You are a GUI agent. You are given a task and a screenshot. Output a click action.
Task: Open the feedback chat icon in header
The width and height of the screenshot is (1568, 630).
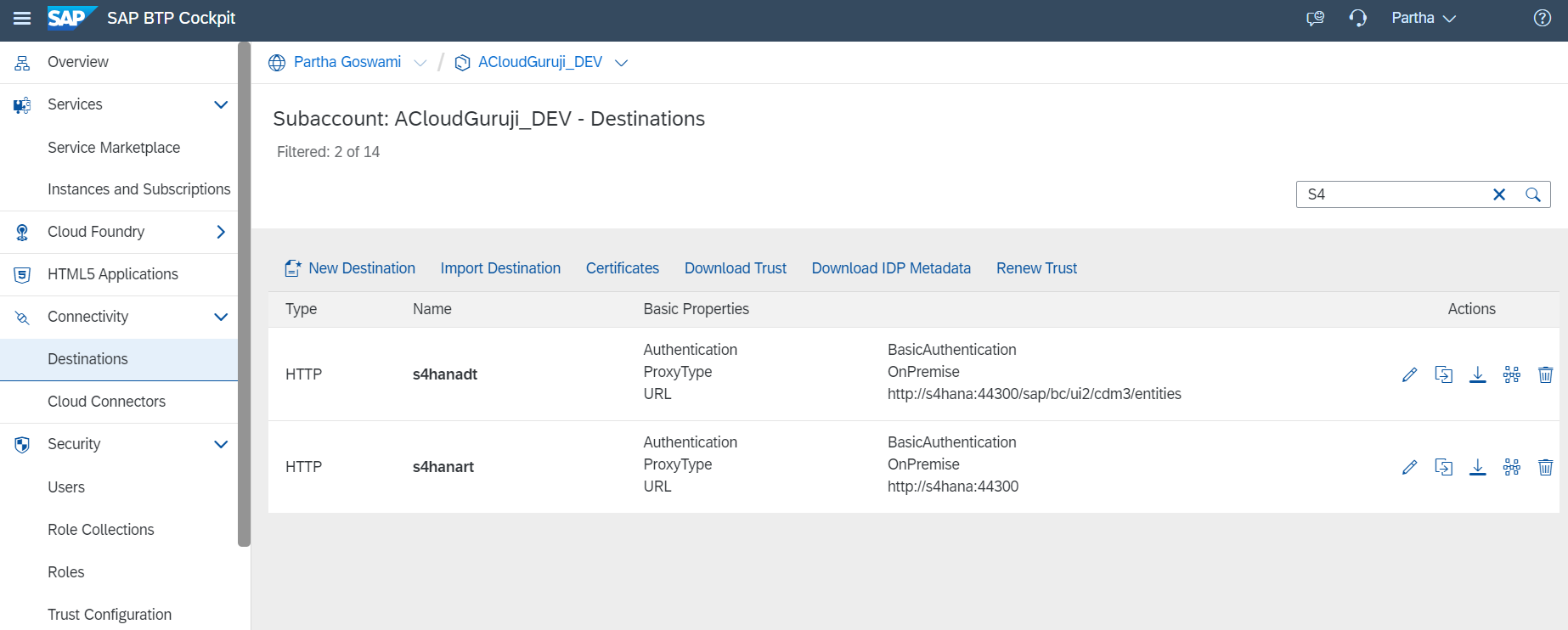1315,19
